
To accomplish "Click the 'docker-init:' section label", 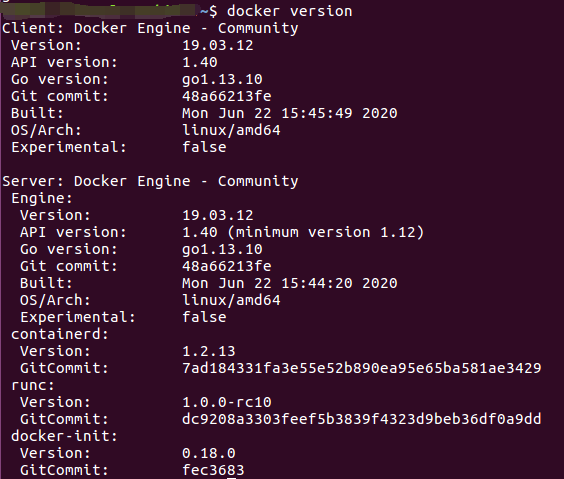I will coord(64,436).
